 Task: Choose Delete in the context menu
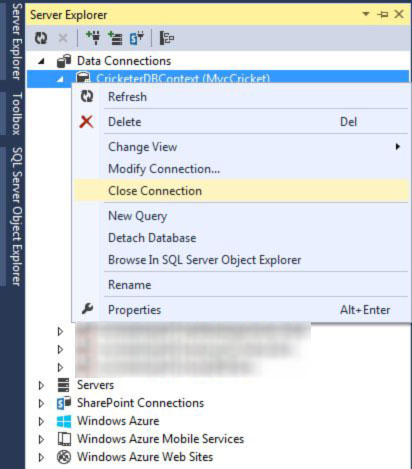point(241,122)
